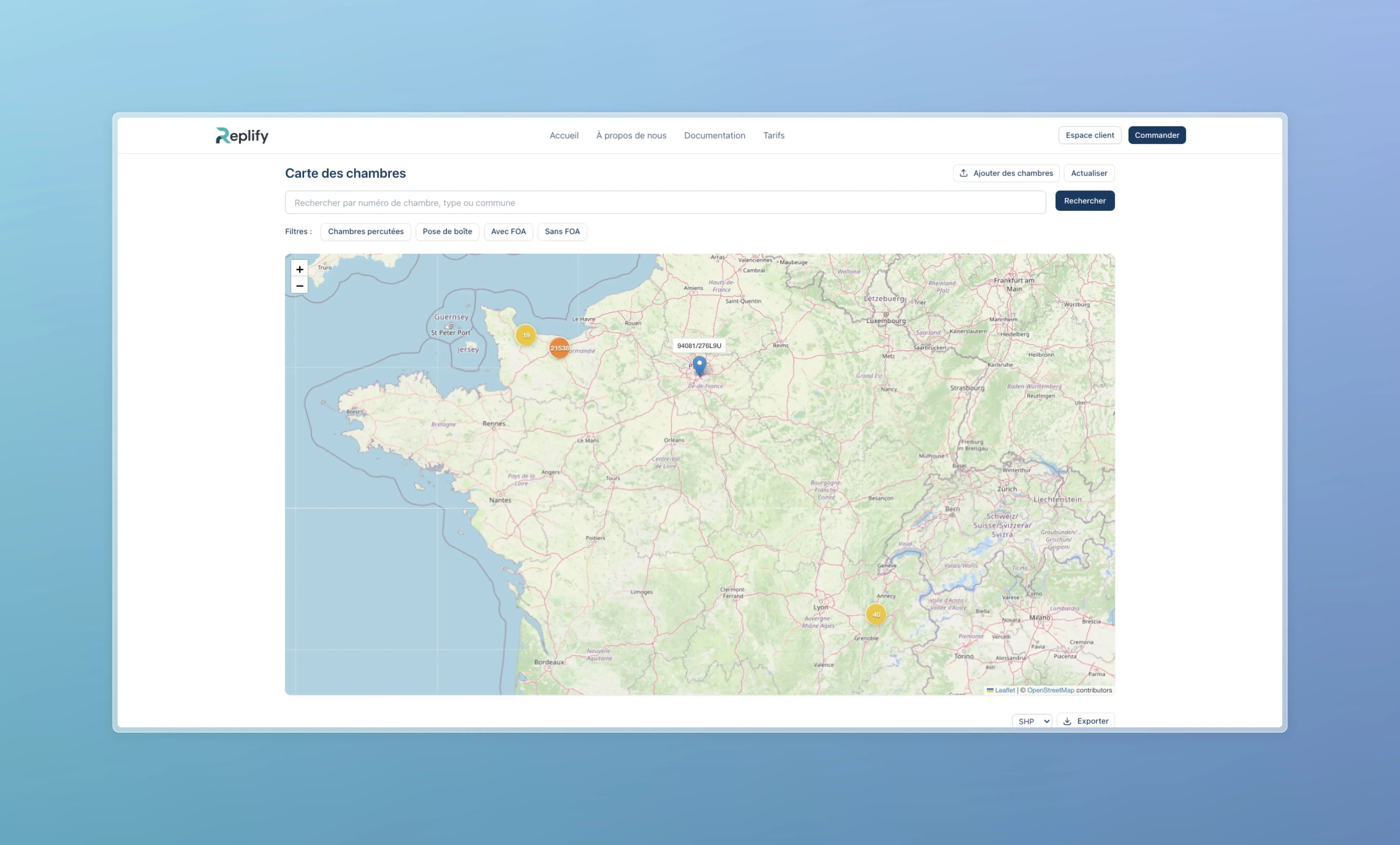Open the Tarifs page
This screenshot has height=845, width=1400.
point(773,135)
